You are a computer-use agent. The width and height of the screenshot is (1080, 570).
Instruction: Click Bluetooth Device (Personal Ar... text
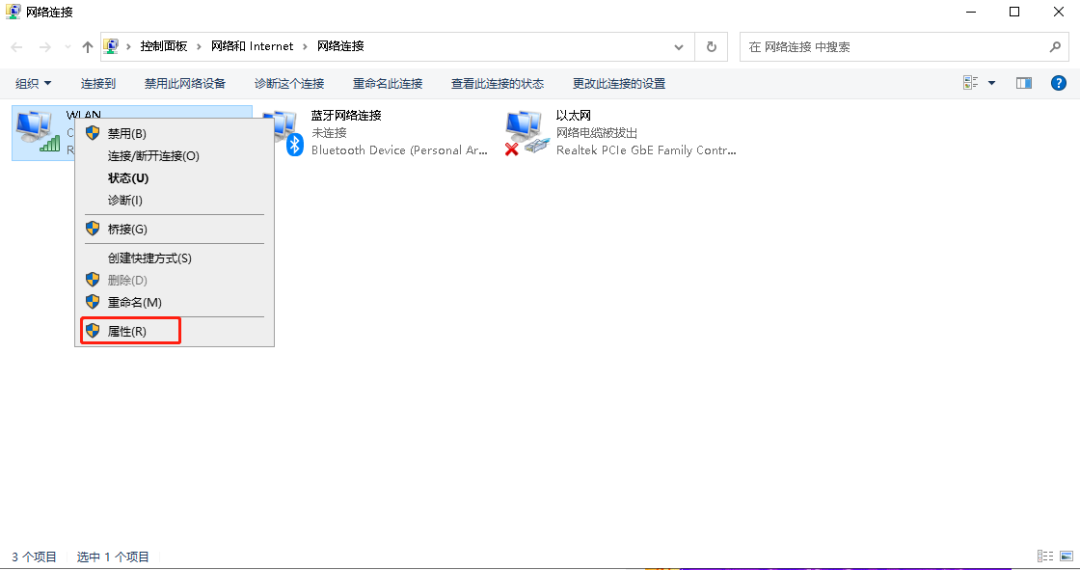click(x=399, y=150)
